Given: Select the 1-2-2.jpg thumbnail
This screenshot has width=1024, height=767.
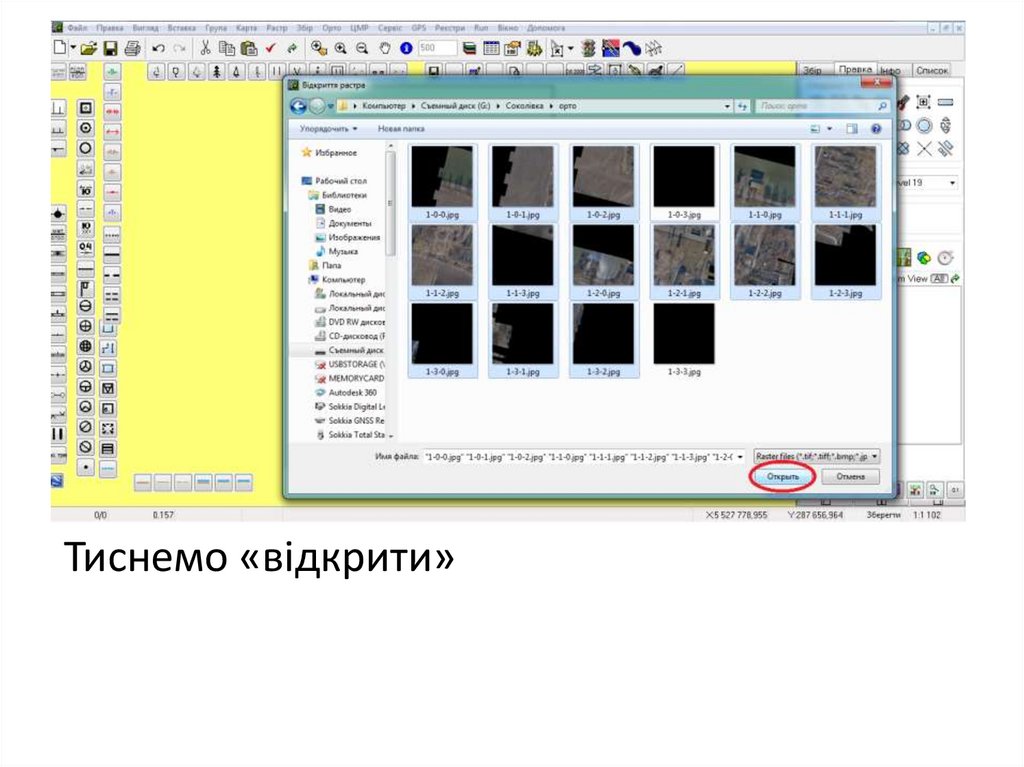Looking at the screenshot, I should tap(765, 261).
